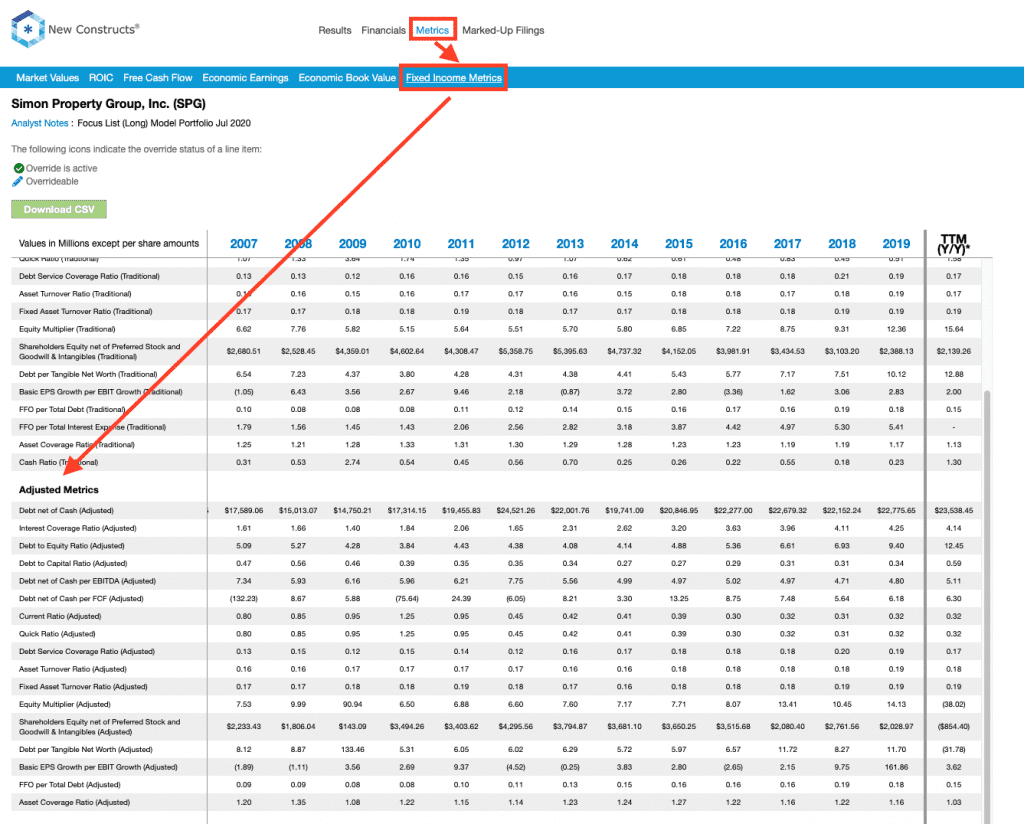Click the Simon Property Group, Inc. (SPG) heading
The image size is (1024, 824).
click(108, 104)
